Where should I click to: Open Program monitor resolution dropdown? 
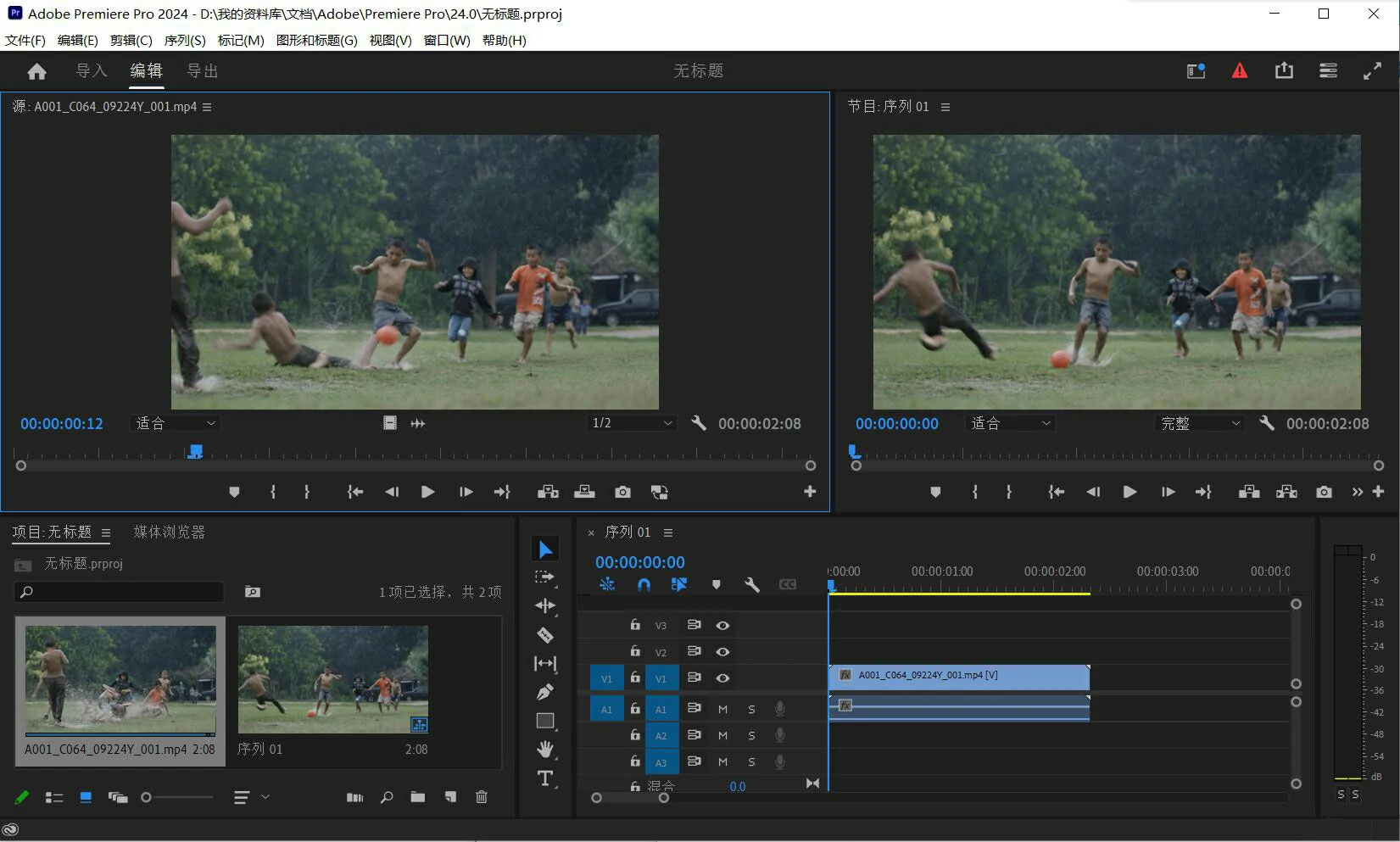point(1200,423)
